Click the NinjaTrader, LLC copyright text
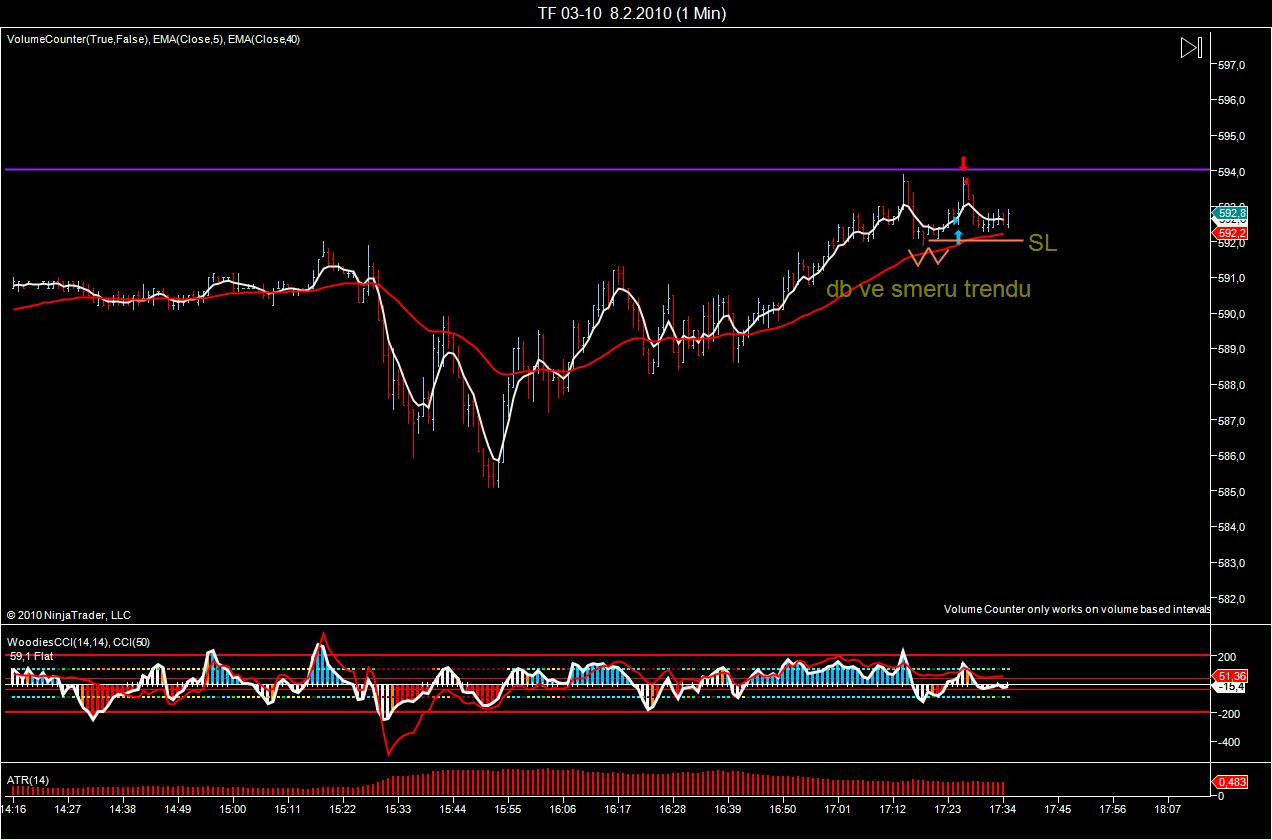Viewport: 1272px width, 840px height. pyautogui.click(x=69, y=615)
